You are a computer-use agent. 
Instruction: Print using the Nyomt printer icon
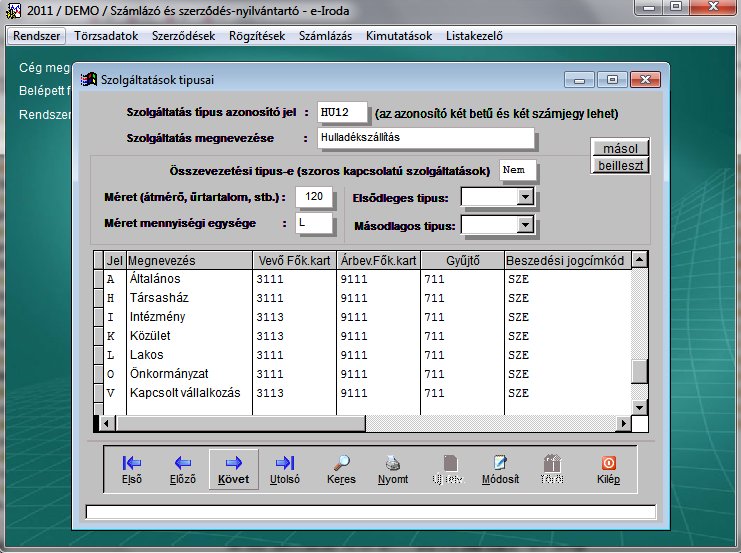[394, 469]
